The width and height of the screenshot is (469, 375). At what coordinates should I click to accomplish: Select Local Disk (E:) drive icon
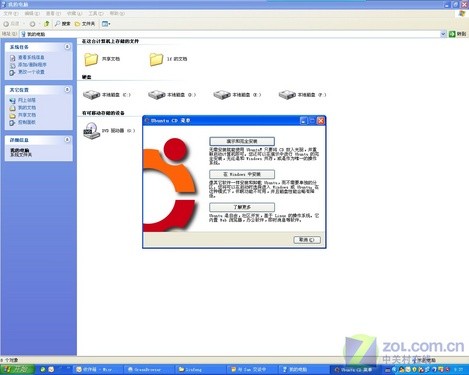click(222, 95)
